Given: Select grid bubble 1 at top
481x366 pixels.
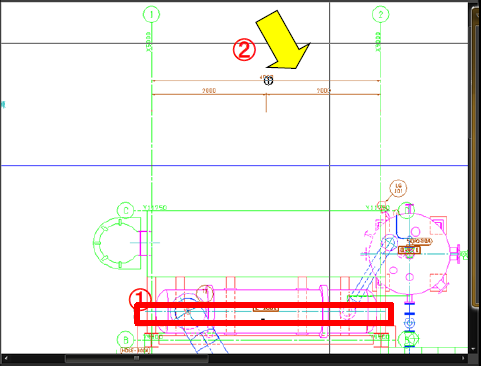Looking at the screenshot, I should [x=151, y=14].
